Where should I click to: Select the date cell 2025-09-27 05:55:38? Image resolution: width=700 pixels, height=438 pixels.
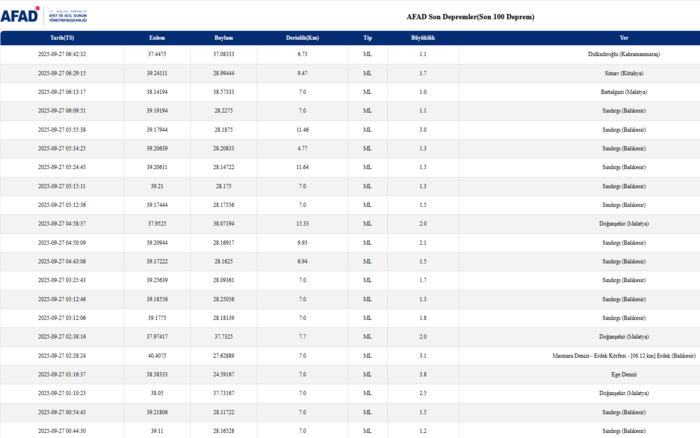[x=62, y=129]
